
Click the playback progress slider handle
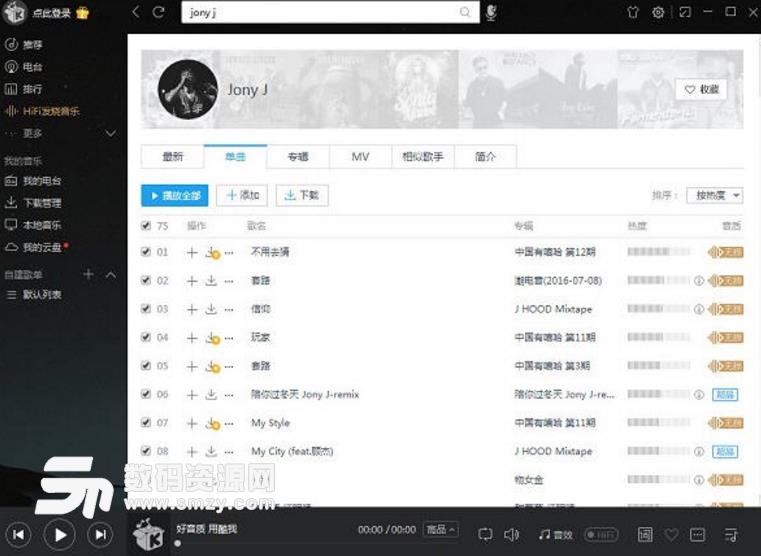[x=178, y=544]
